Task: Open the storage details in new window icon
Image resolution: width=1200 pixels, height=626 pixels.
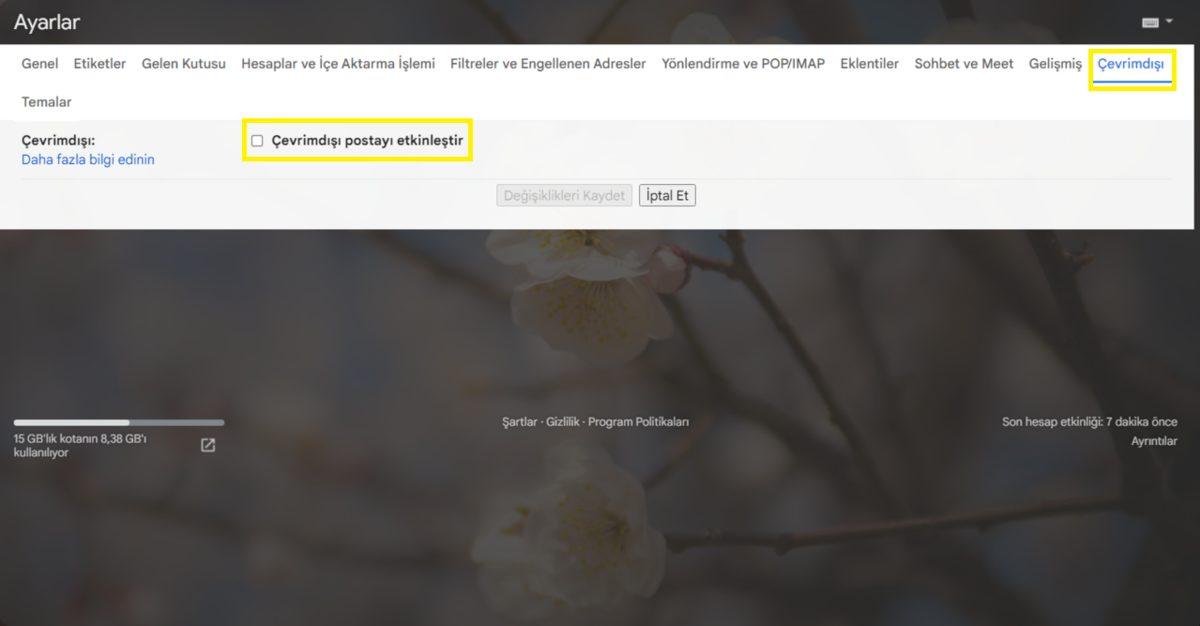Action: [x=208, y=445]
